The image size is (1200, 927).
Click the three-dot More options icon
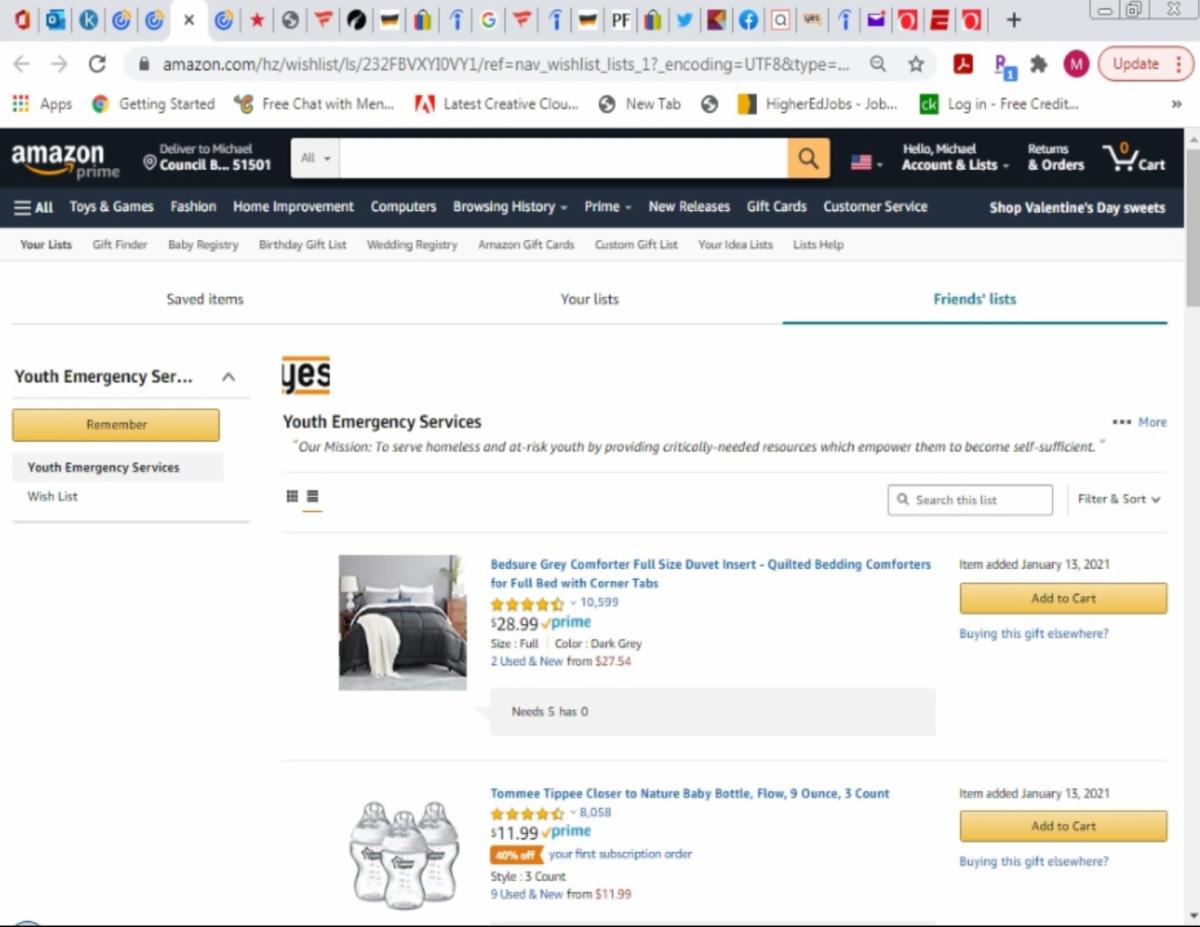pyautogui.click(x=1121, y=422)
